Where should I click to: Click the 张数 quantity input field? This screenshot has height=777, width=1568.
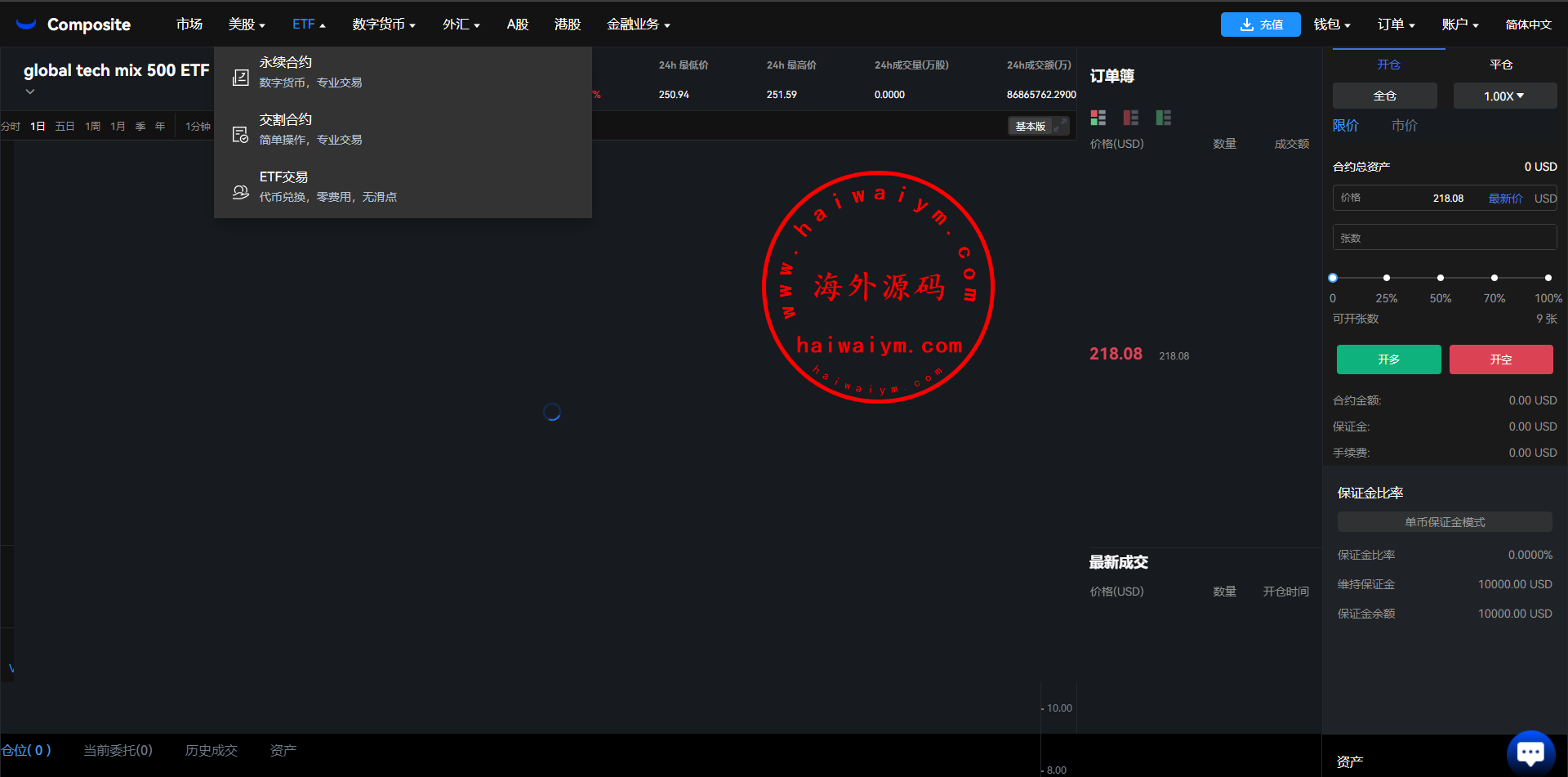1444,238
